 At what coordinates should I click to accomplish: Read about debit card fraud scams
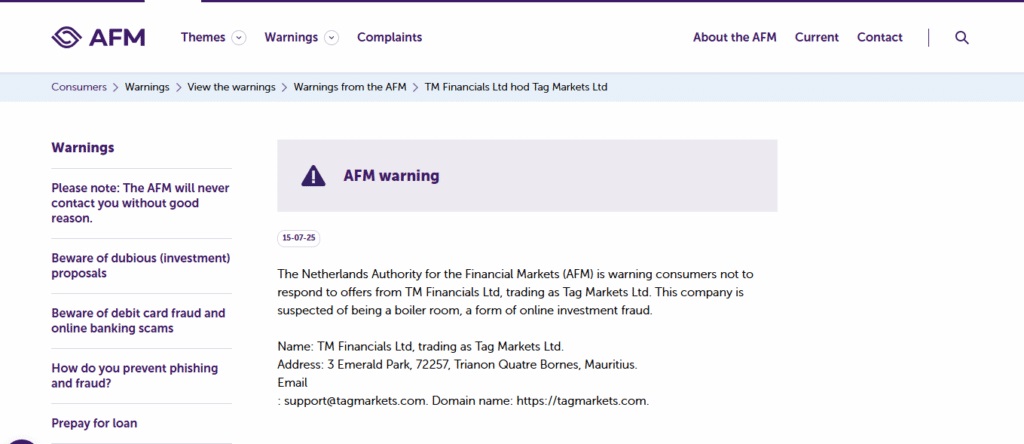[x=138, y=320]
